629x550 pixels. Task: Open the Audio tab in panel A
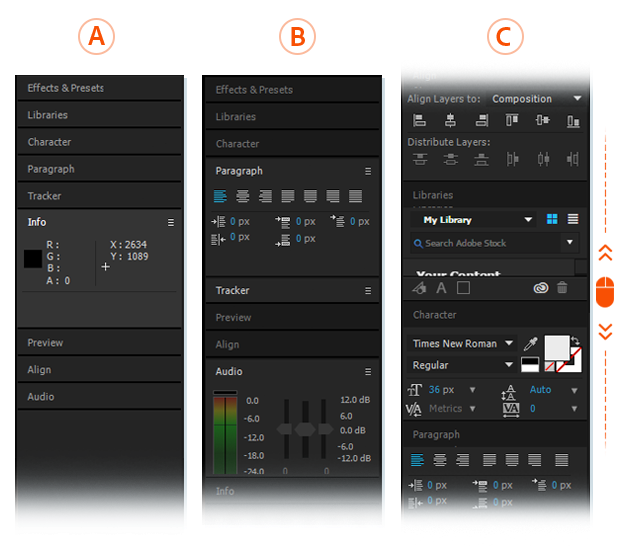tap(99, 397)
